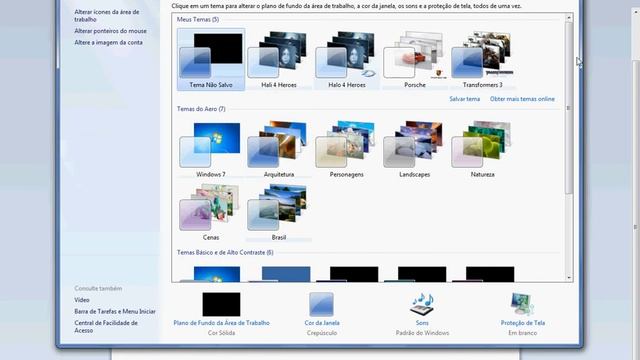Click the Padrão do Windows label
This screenshot has height=360, width=640.
click(422, 333)
